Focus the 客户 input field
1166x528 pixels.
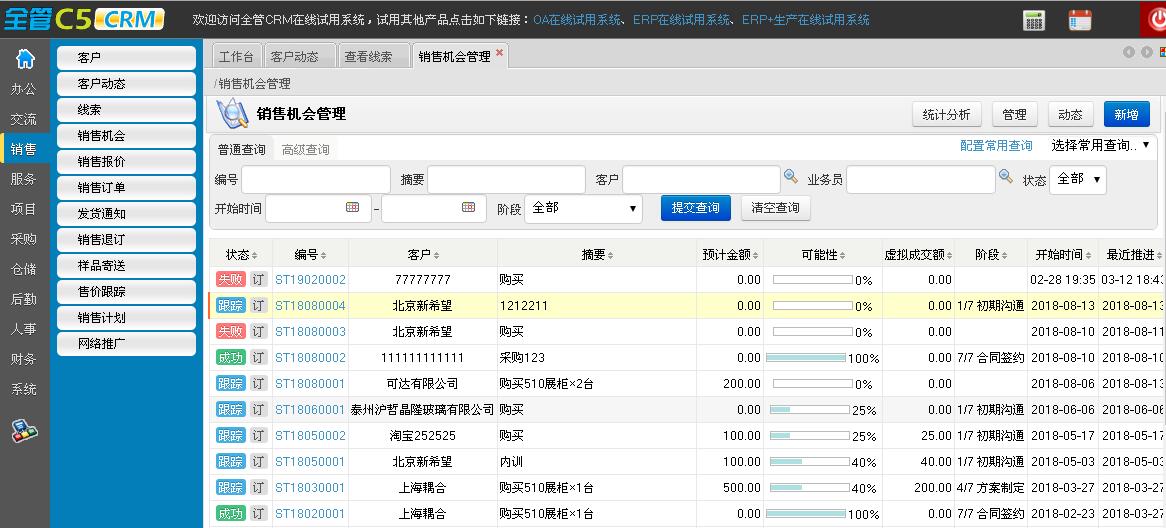click(701, 179)
